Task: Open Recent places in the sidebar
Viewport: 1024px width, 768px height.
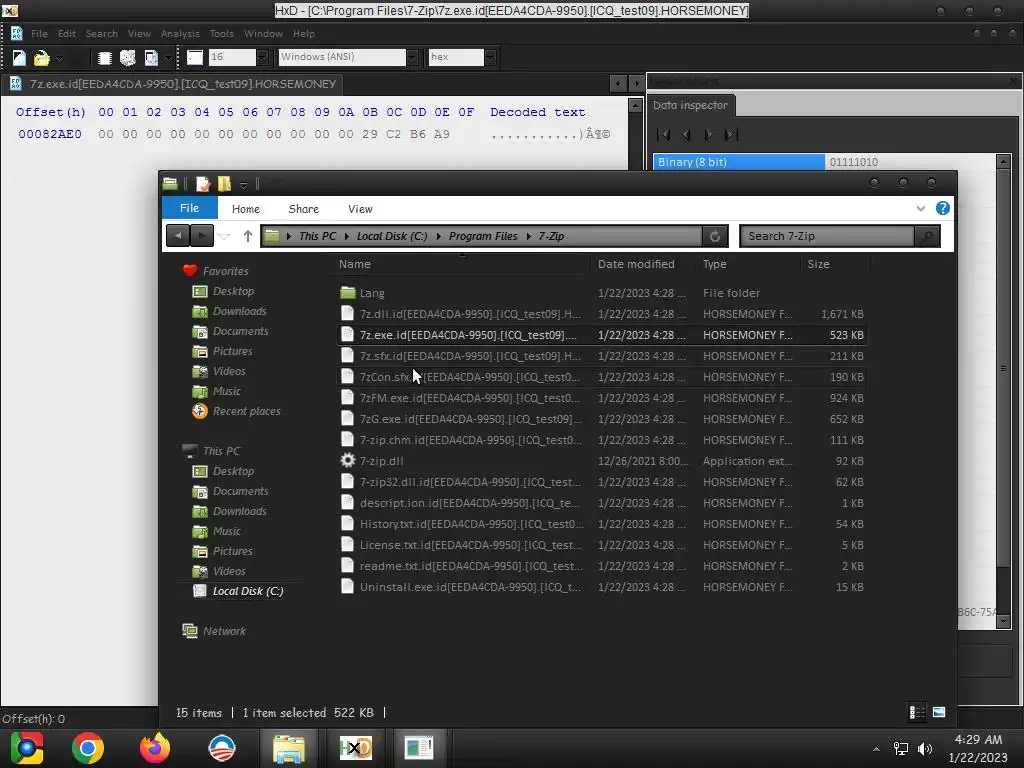Action: point(246,411)
